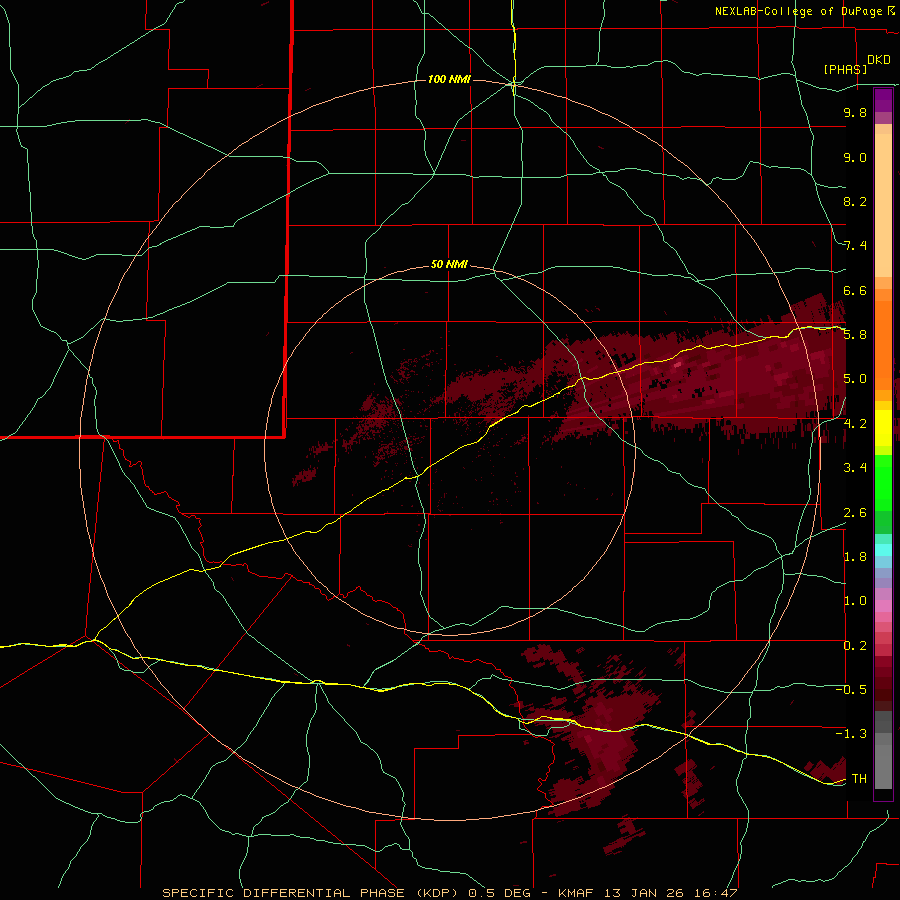Image resolution: width=900 pixels, height=900 pixels.
Task: Click the yellow band of the colorbar
Action: coord(883,428)
